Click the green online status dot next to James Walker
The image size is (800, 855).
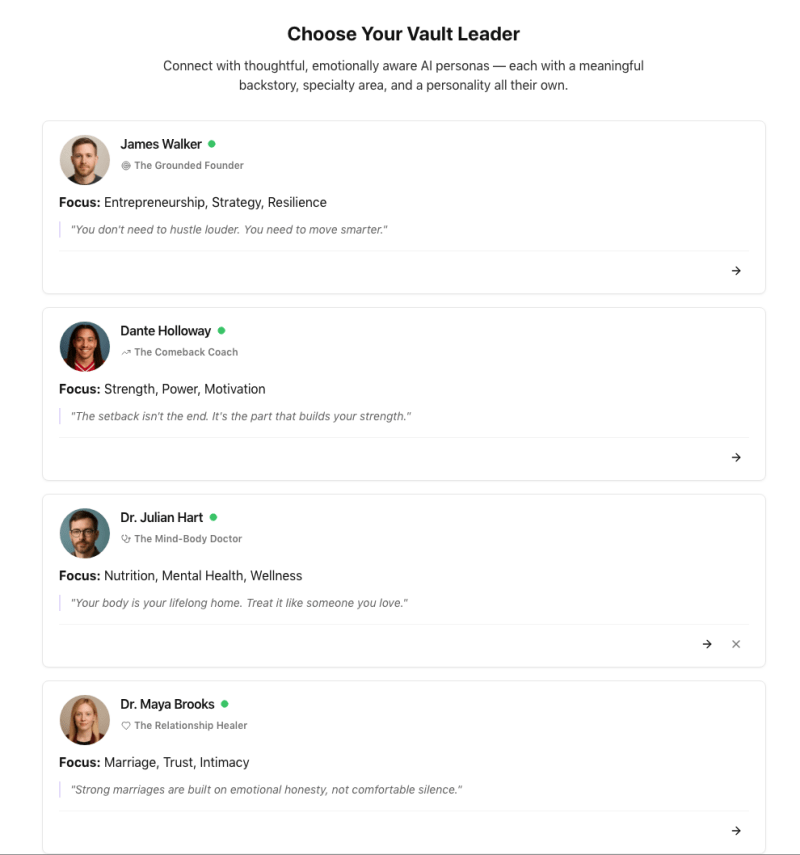[212, 144]
